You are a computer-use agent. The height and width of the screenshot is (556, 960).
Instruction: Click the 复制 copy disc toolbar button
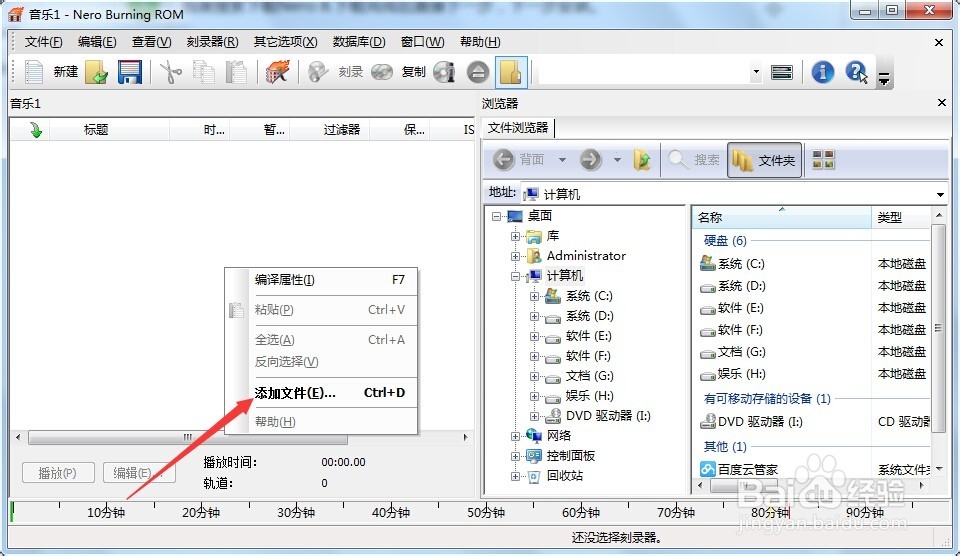coord(398,72)
